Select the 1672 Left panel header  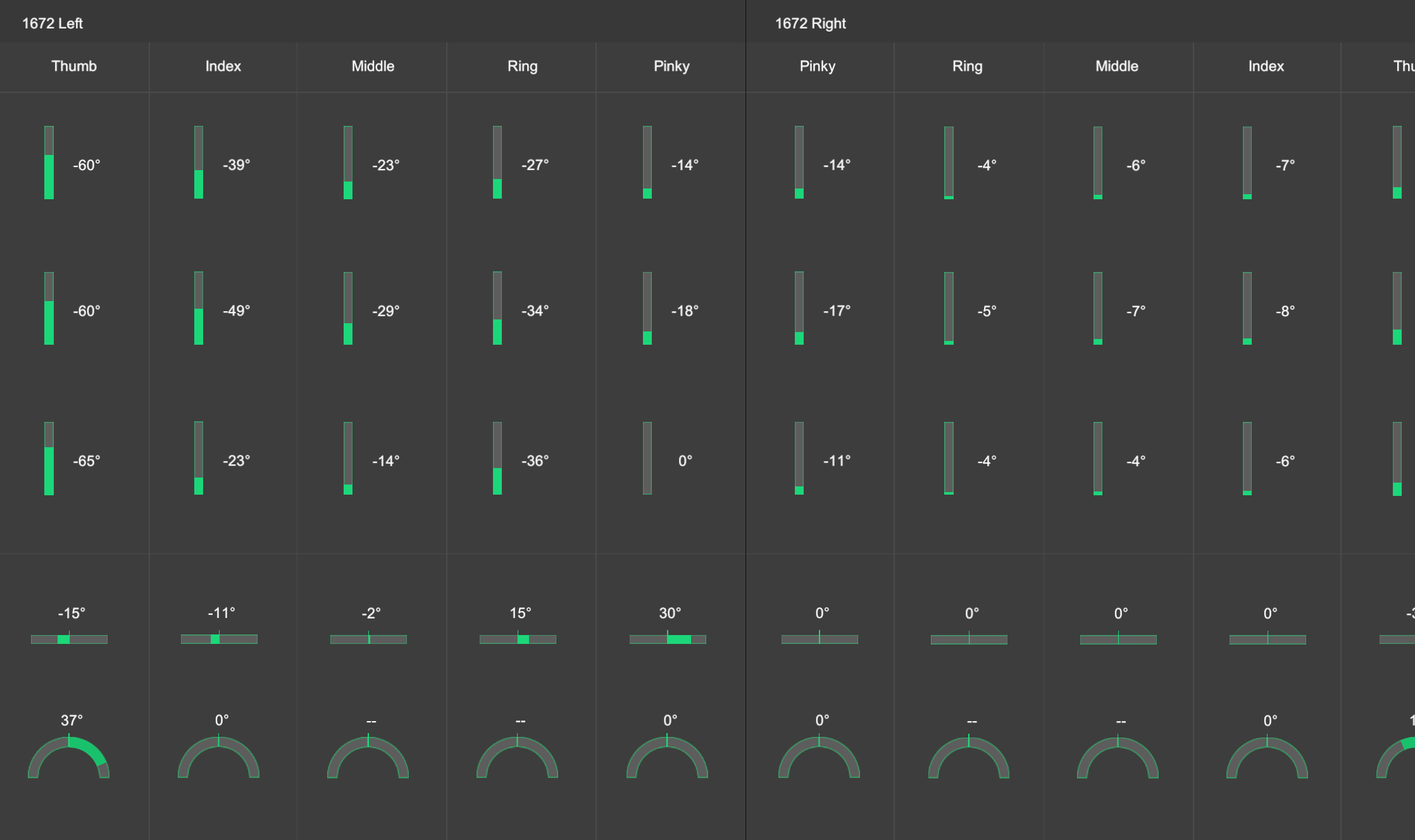click(x=53, y=23)
